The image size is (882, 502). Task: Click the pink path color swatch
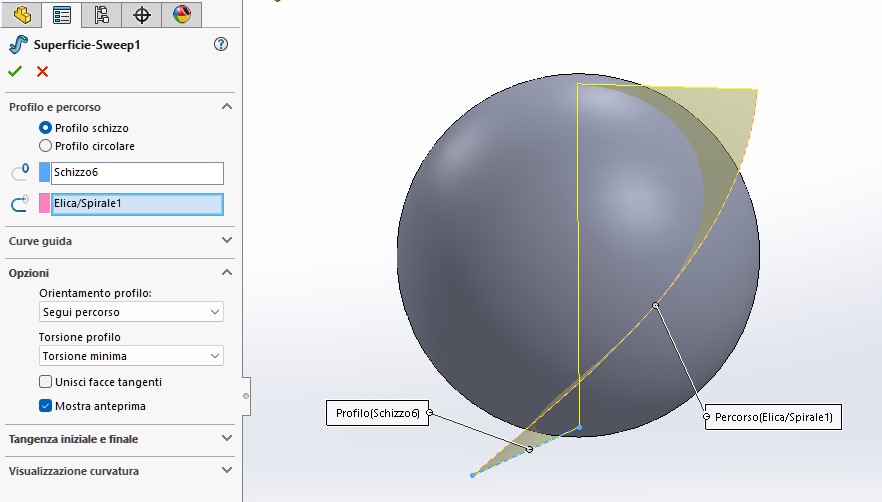point(44,204)
